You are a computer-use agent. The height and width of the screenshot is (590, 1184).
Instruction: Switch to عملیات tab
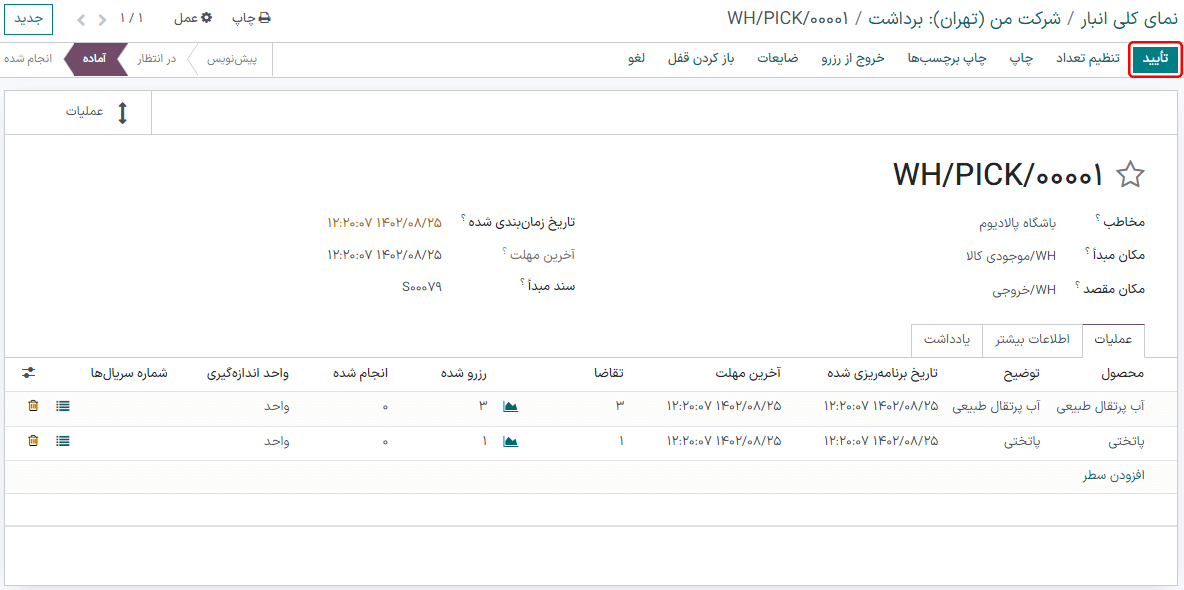coord(1113,341)
